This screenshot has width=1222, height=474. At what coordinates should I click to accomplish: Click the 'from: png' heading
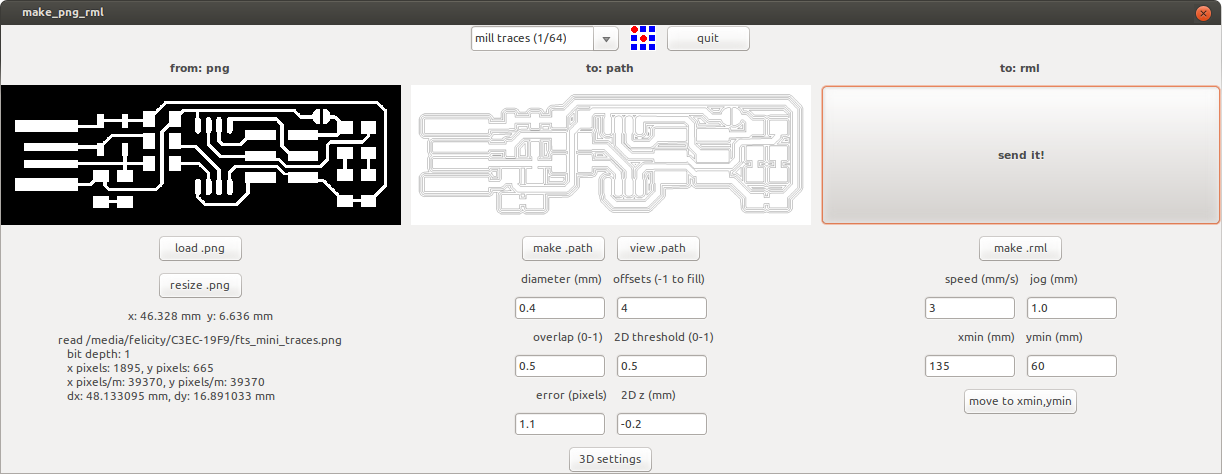click(x=200, y=69)
